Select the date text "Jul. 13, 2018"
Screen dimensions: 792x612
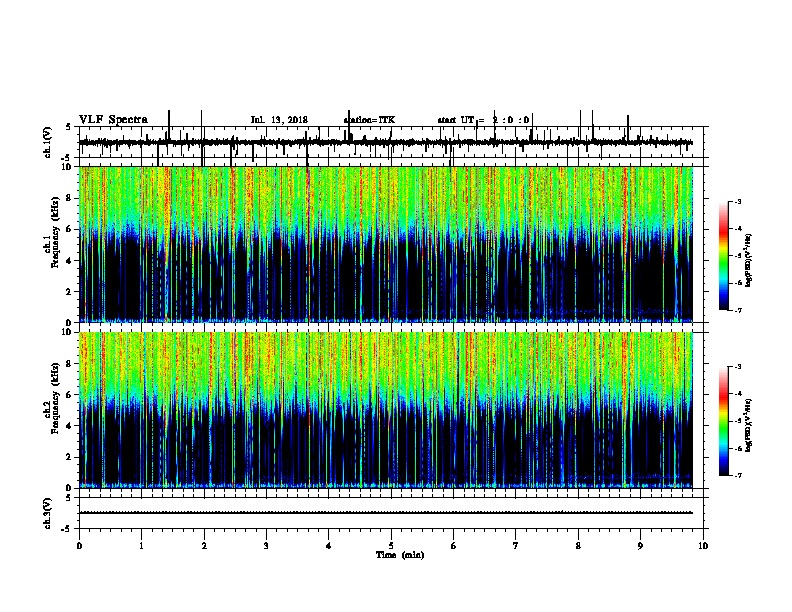279,120
